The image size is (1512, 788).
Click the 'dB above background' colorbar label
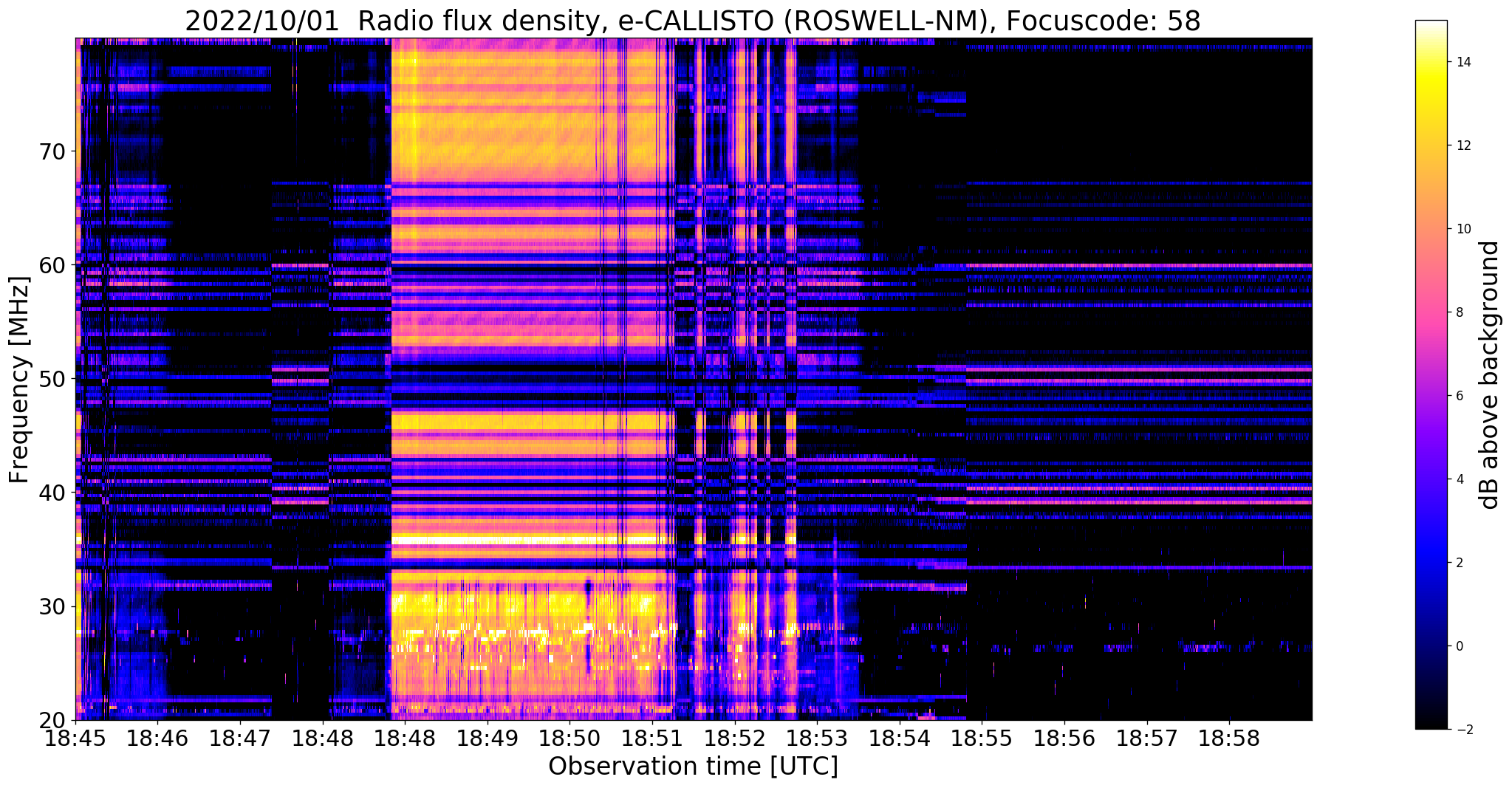point(1491,374)
